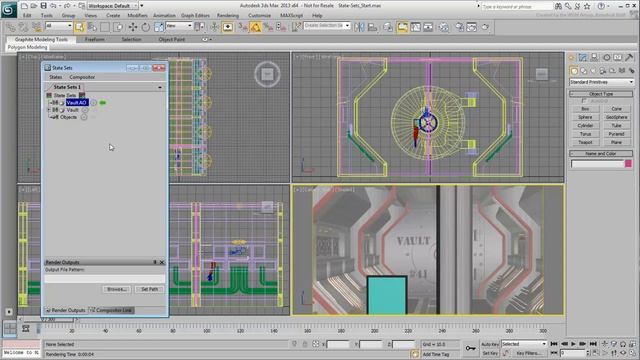The height and width of the screenshot is (360, 640).
Task: Open the MAXScript menu
Action: pyautogui.click(x=291, y=16)
